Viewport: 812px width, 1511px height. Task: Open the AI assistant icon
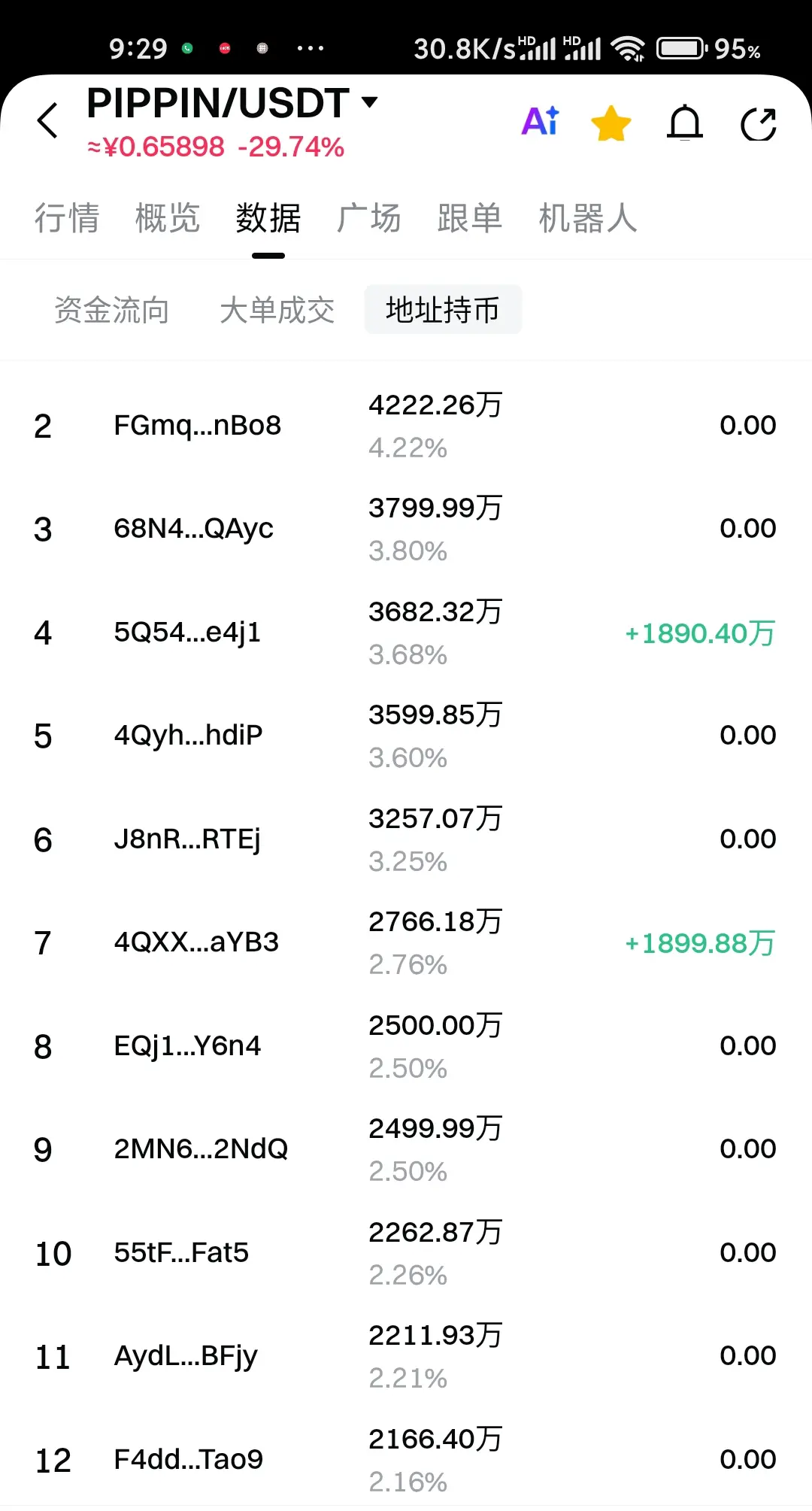(541, 121)
